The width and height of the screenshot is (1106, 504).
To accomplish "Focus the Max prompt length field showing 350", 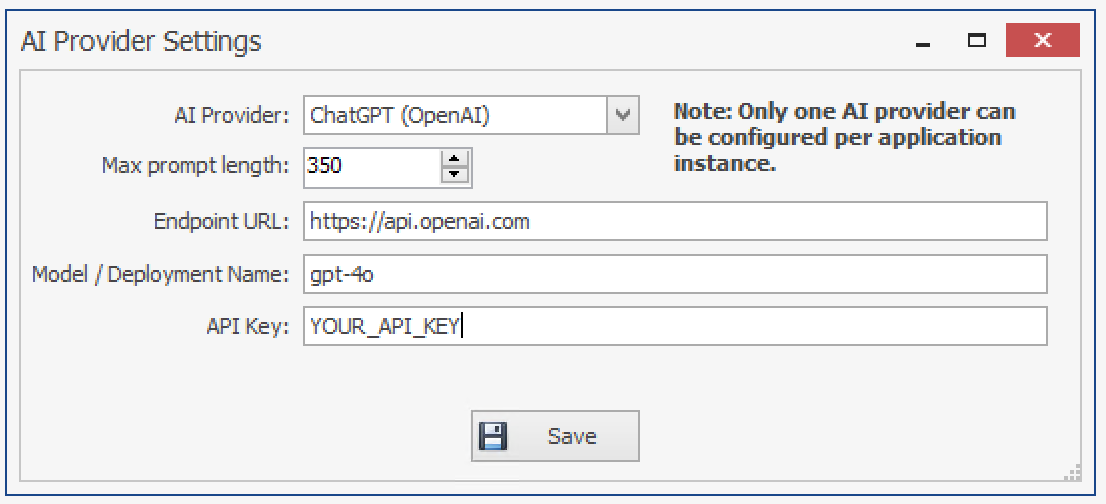I will 370,166.
